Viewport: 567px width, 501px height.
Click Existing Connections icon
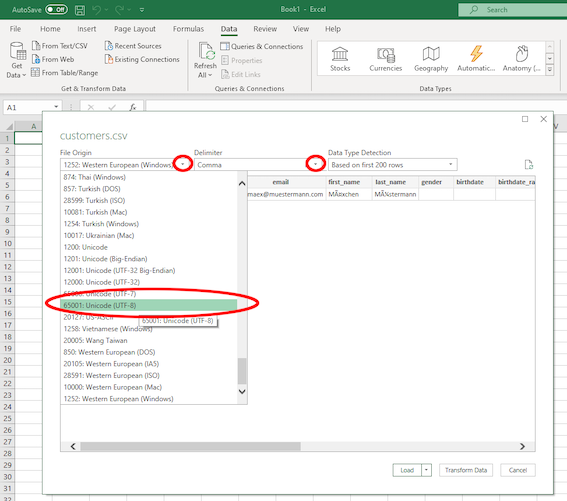[108, 59]
